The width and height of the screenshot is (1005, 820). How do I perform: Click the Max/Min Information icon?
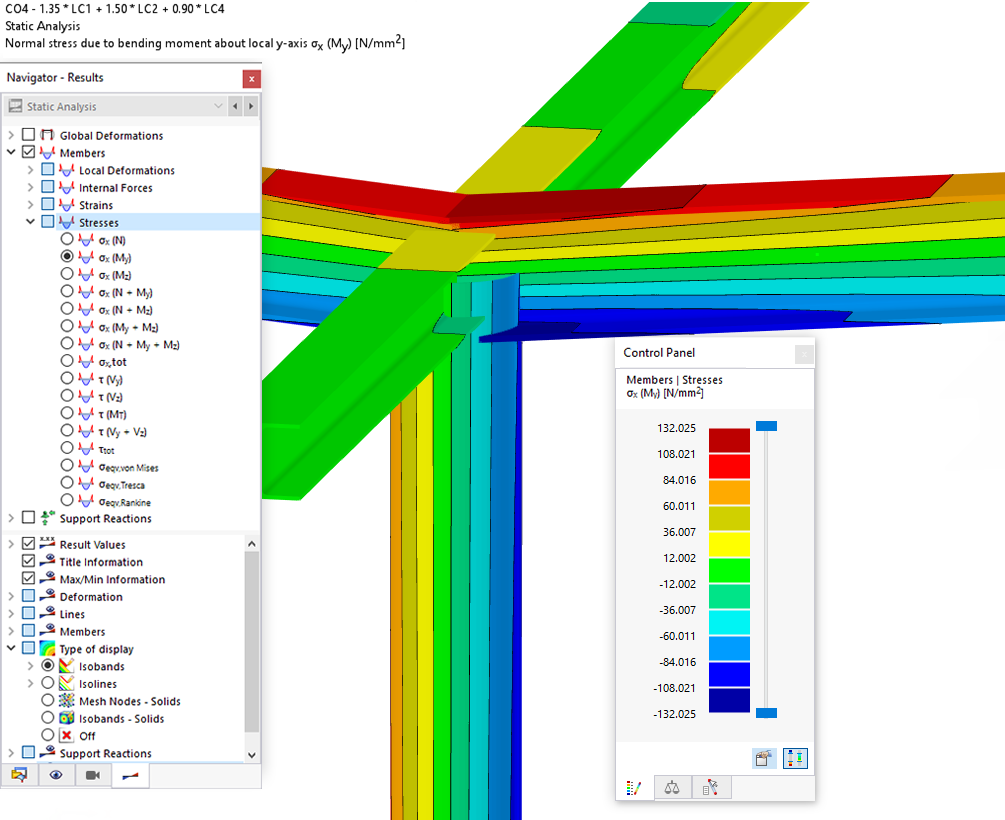pyautogui.click(x=47, y=578)
